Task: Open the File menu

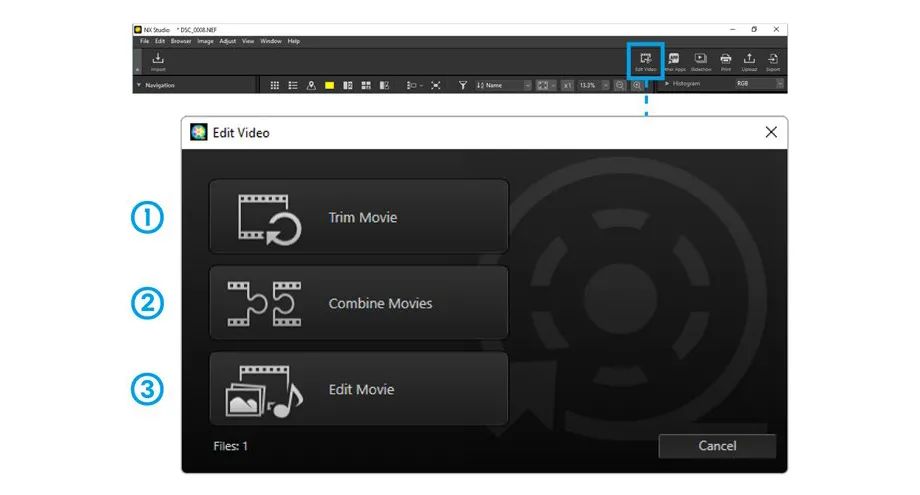Action: (x=144, y=42)
